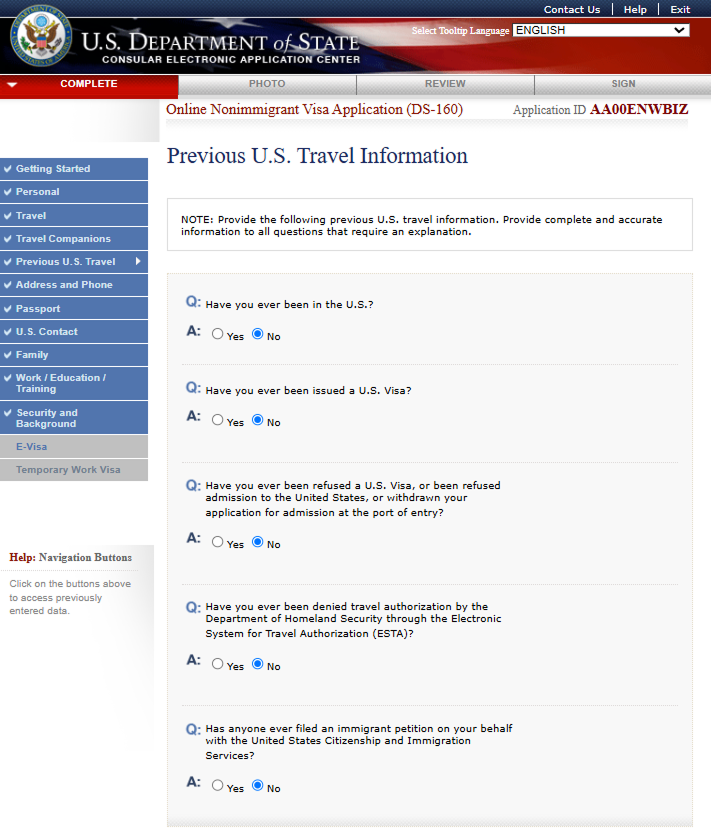Click the Application ID AA00ENWBIZ text
Screen dimensions: 711x835
click(600, 110)
